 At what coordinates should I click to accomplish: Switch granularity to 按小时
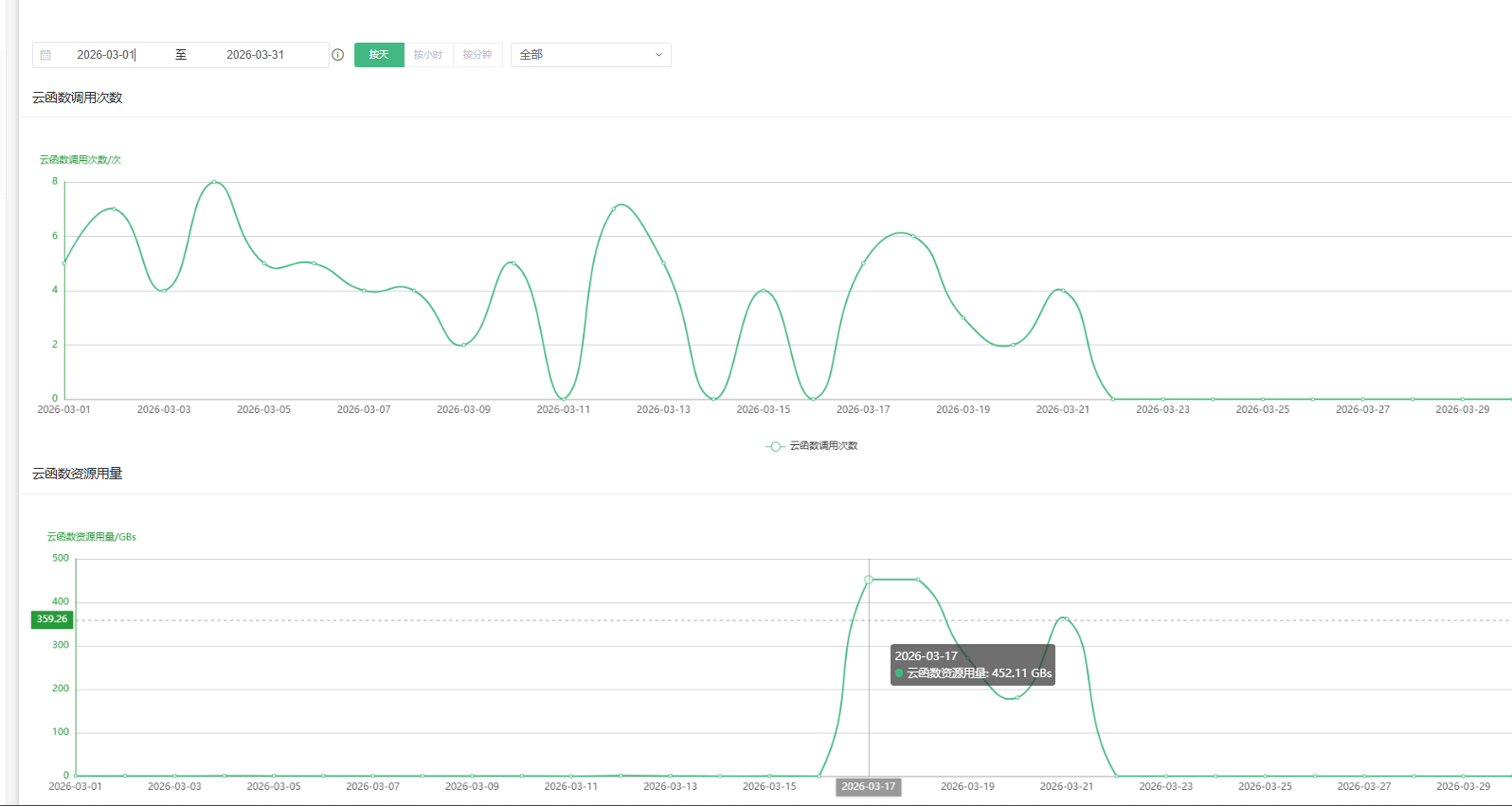point(428,55)
